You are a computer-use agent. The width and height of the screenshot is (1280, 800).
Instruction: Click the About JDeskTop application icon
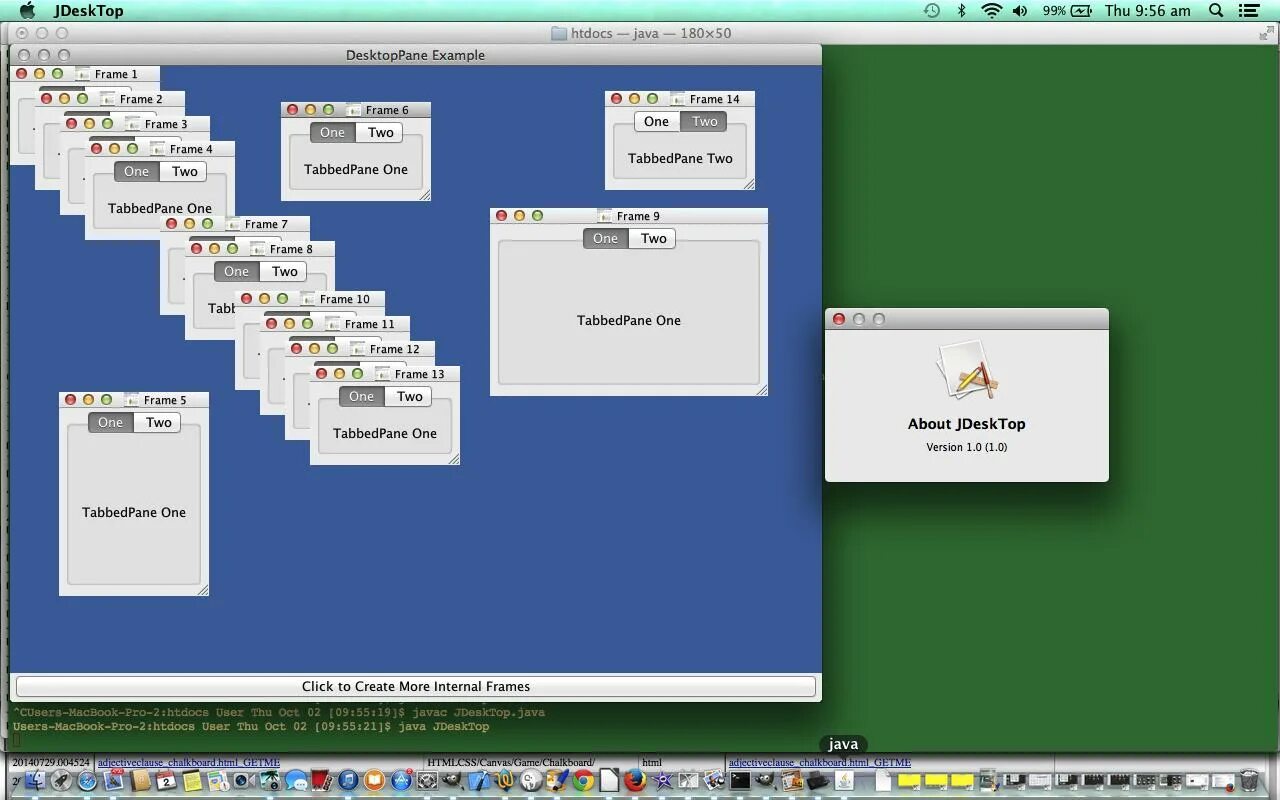click(x=967, y=371)
